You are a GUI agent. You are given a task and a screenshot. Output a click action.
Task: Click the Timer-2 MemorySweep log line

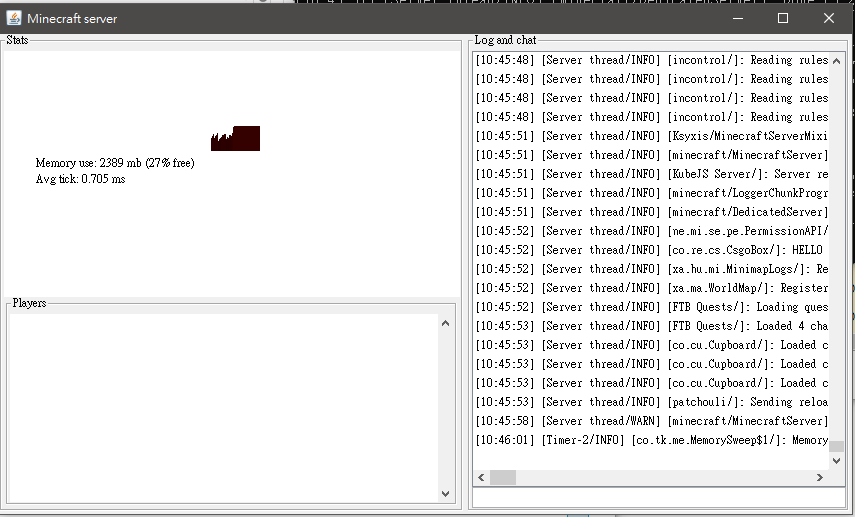652,440
